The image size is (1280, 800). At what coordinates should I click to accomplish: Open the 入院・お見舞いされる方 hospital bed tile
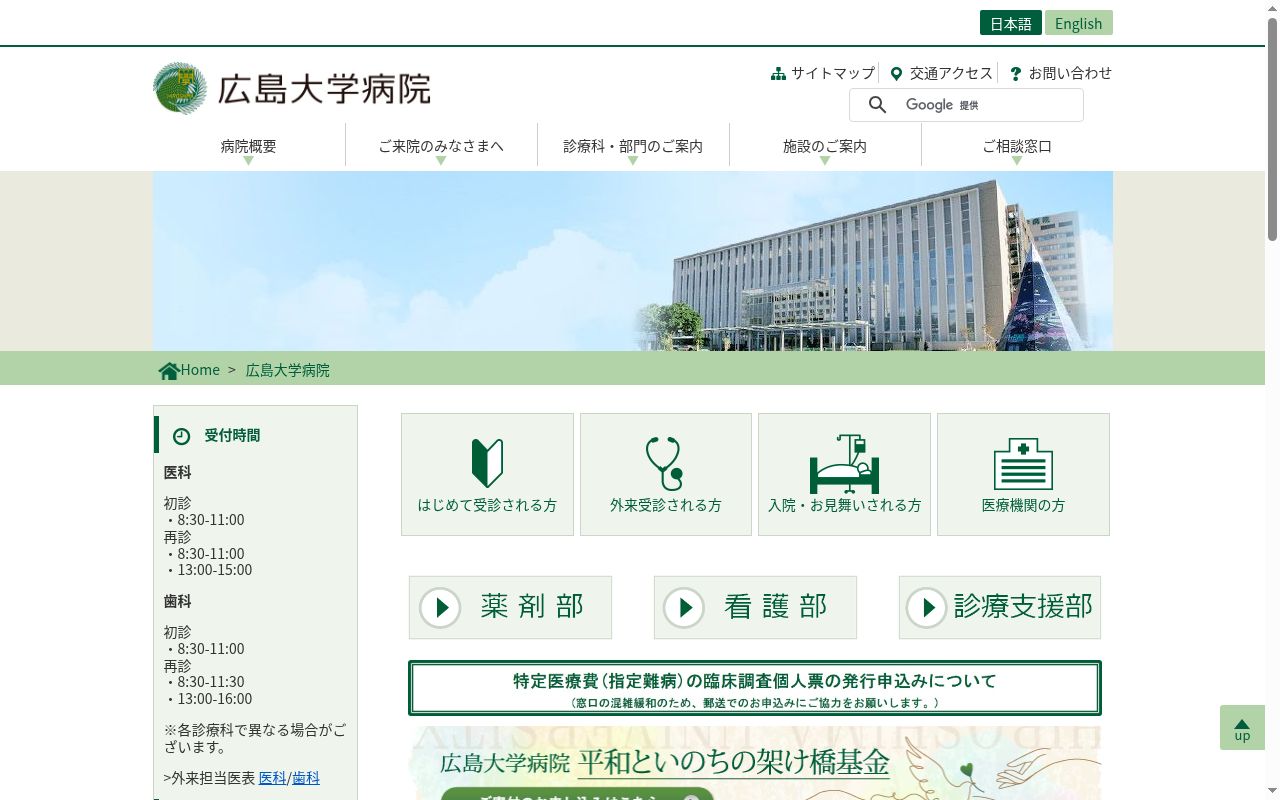pyautogui.click(x=844, y=475)
